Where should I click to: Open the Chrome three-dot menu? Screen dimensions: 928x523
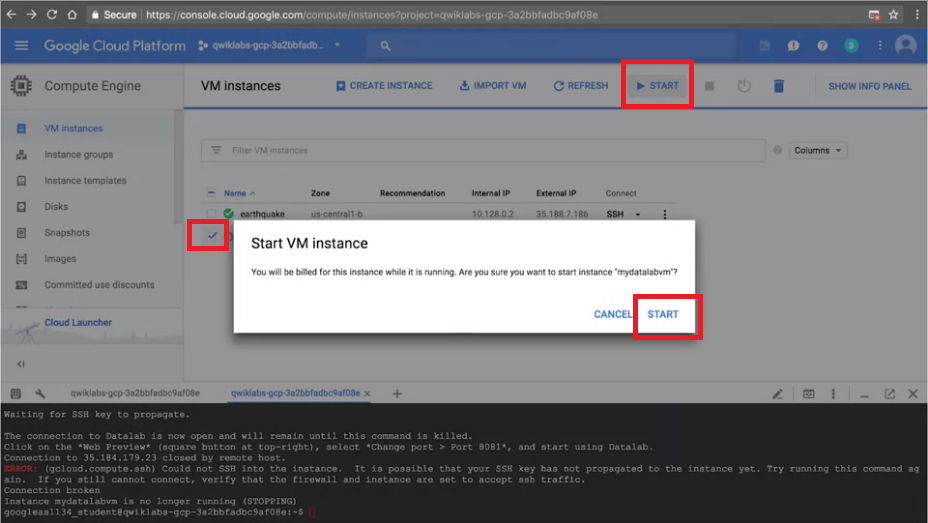tap(916, 15)
